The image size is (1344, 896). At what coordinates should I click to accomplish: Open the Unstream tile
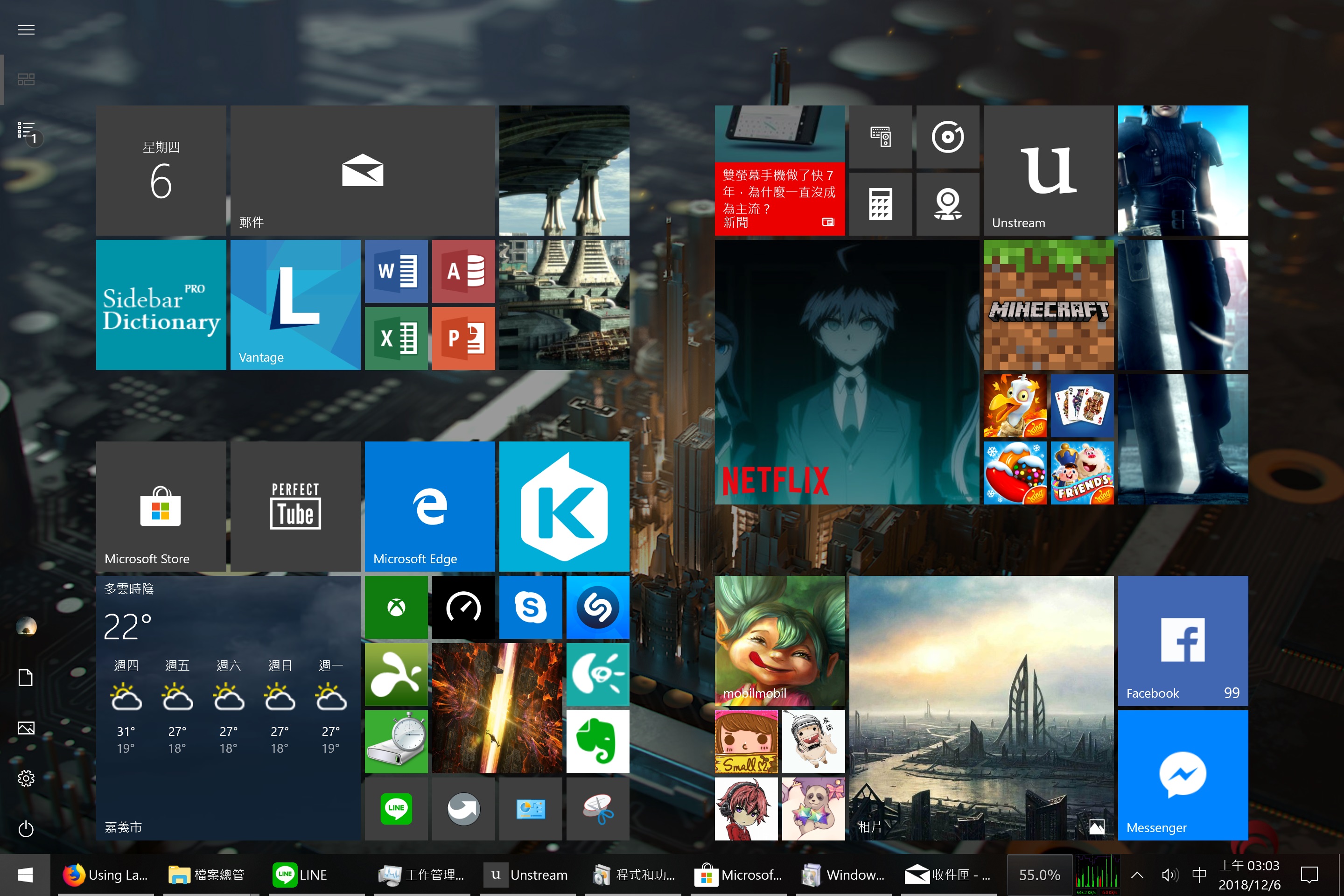[1049, 170]
